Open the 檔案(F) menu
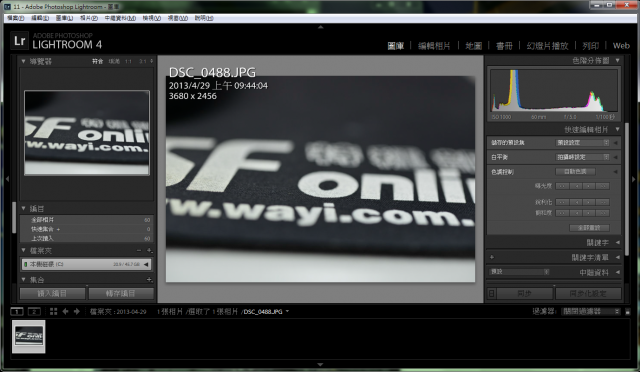 16,18
